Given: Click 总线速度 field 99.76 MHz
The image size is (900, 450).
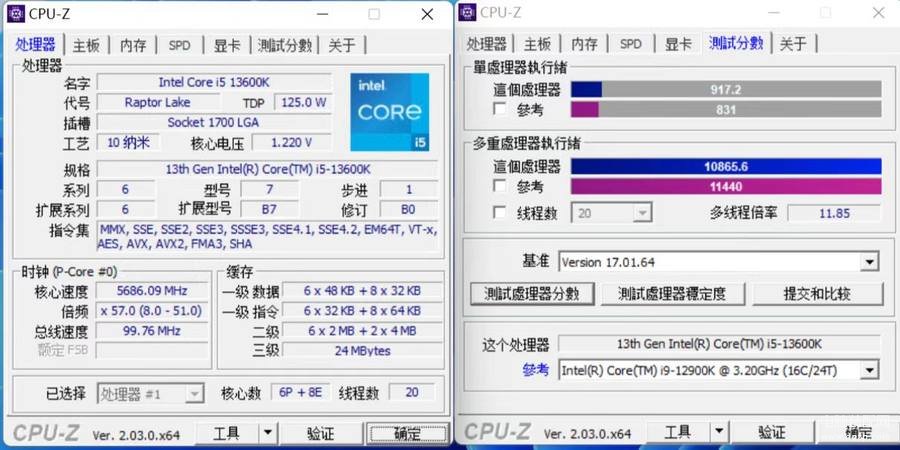Looking at the screenshot, I should [152, 331].
